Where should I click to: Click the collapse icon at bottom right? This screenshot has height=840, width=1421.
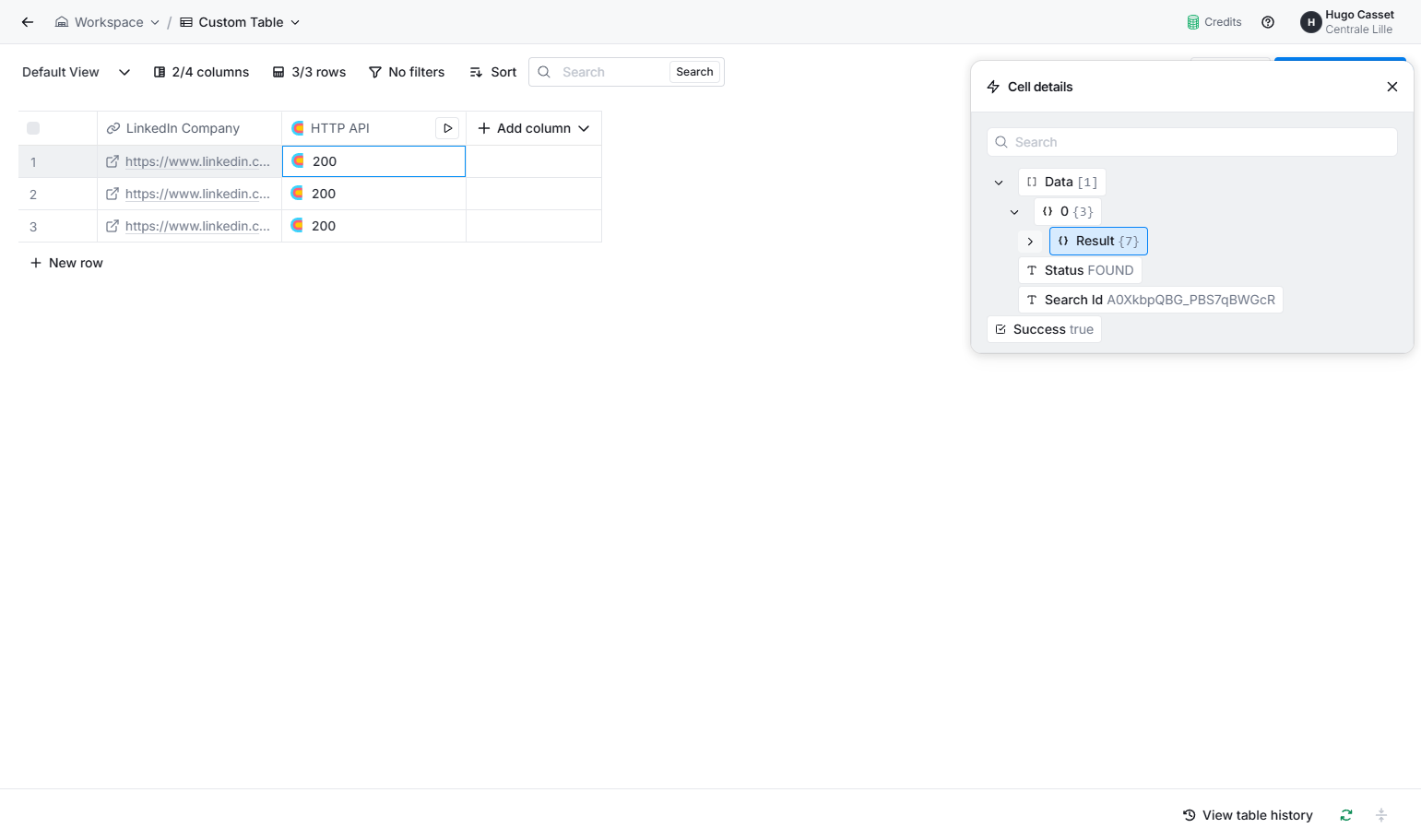tap(1381, 815)
